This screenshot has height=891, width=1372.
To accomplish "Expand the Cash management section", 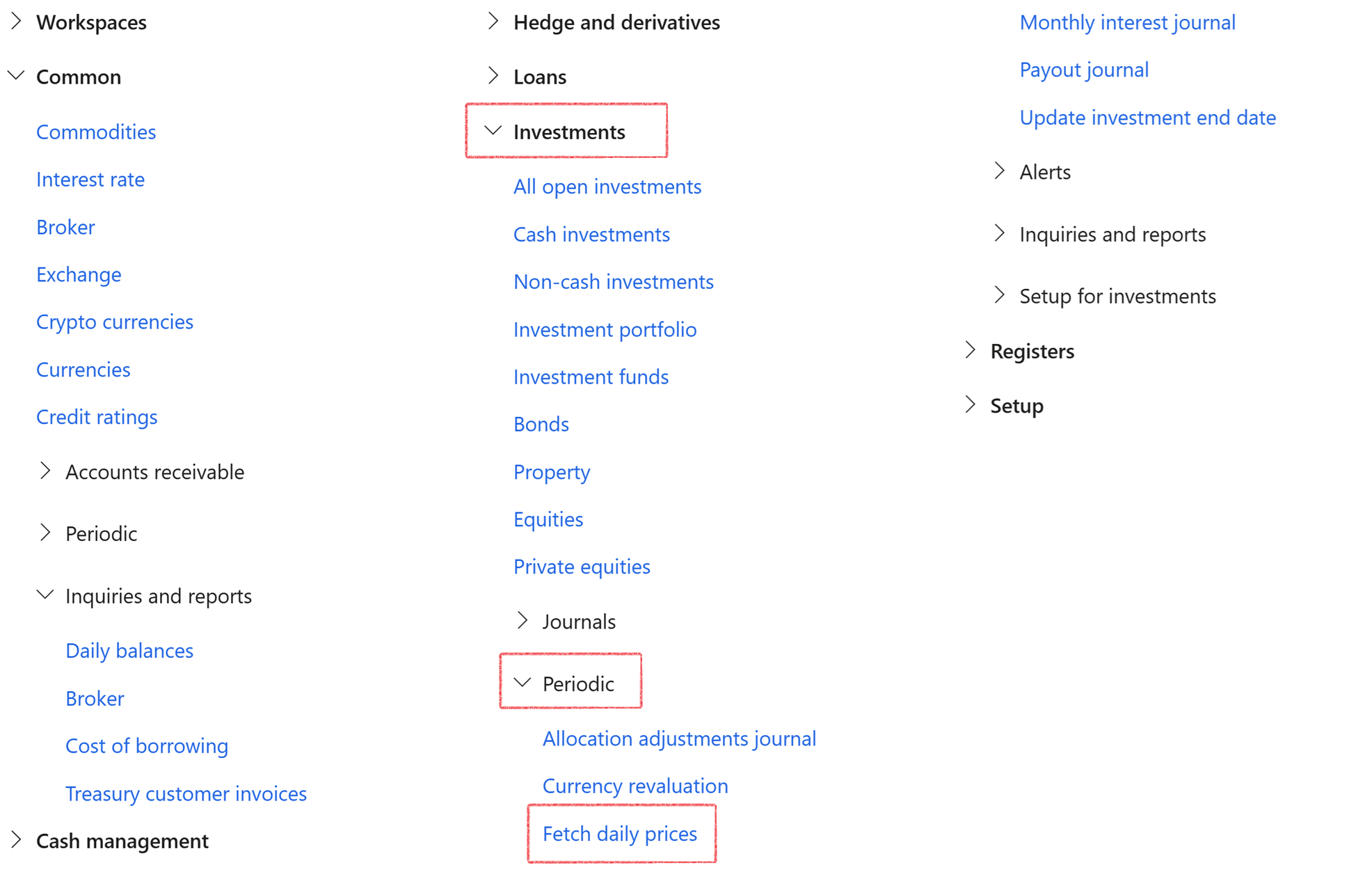I will [17, 840].
